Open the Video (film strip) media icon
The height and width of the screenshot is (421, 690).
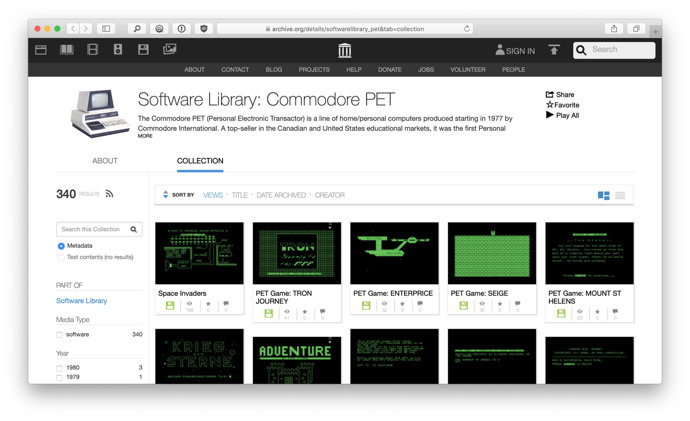click(93, 49)
